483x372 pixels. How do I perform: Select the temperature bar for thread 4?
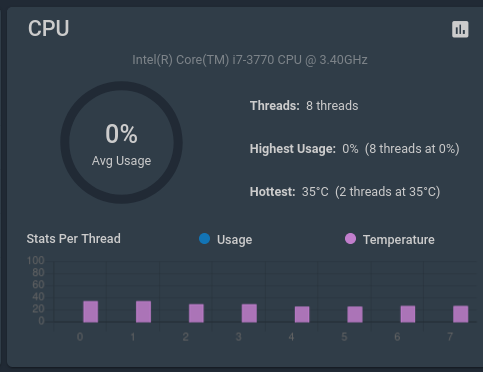click(x=302, y=314)
